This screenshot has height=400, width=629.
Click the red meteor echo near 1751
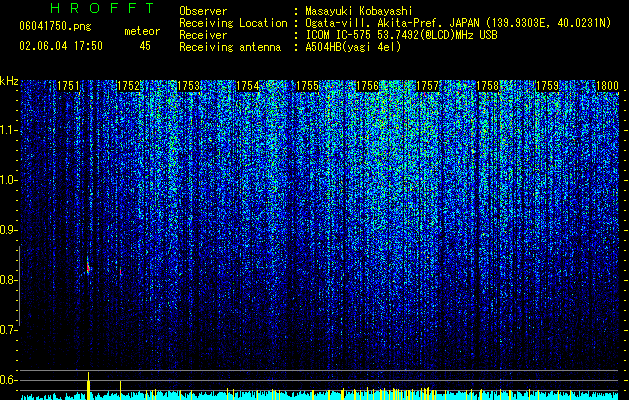coord(88,267)
